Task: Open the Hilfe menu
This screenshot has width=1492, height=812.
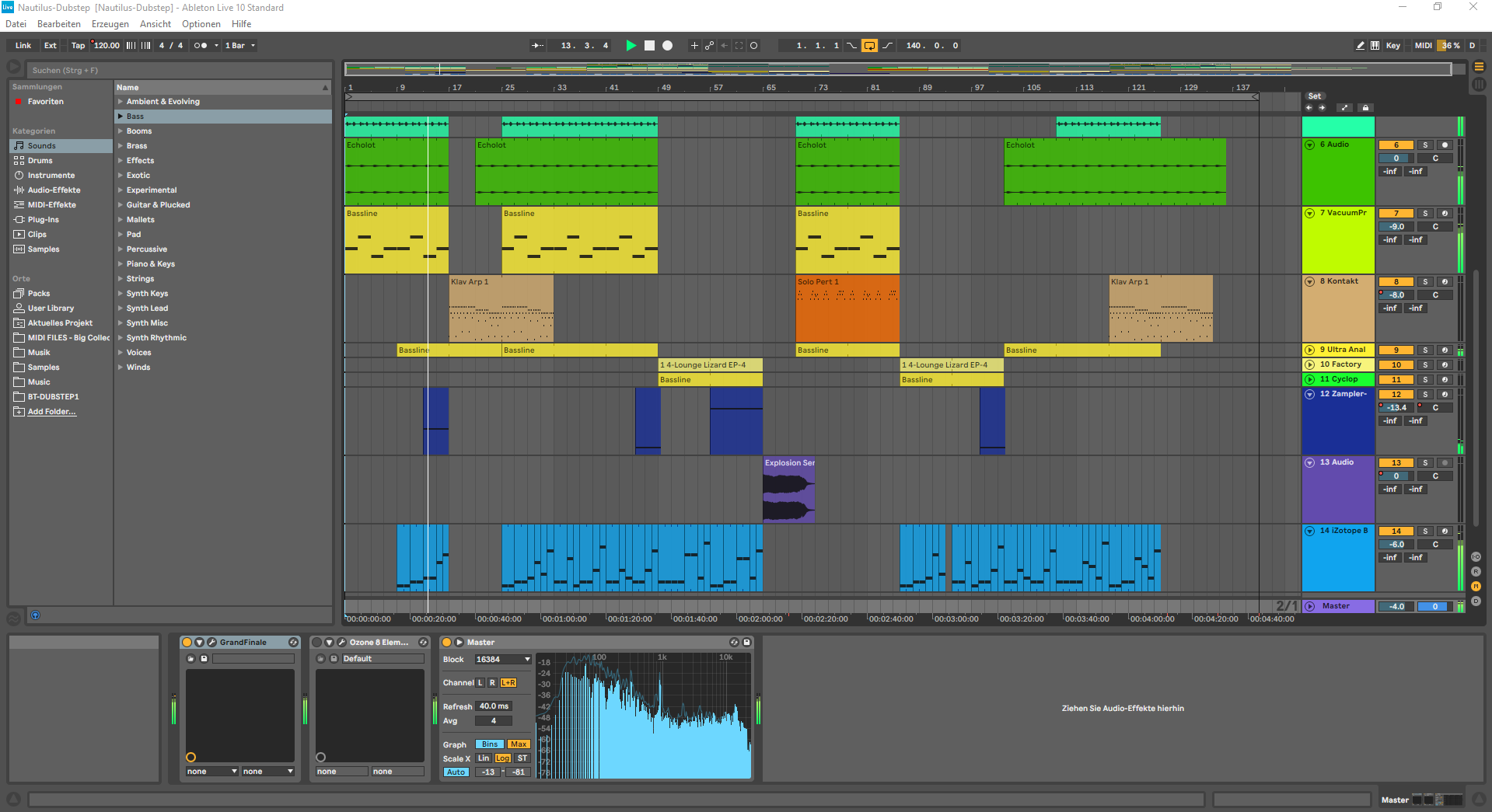Action: tap(242, 24)
